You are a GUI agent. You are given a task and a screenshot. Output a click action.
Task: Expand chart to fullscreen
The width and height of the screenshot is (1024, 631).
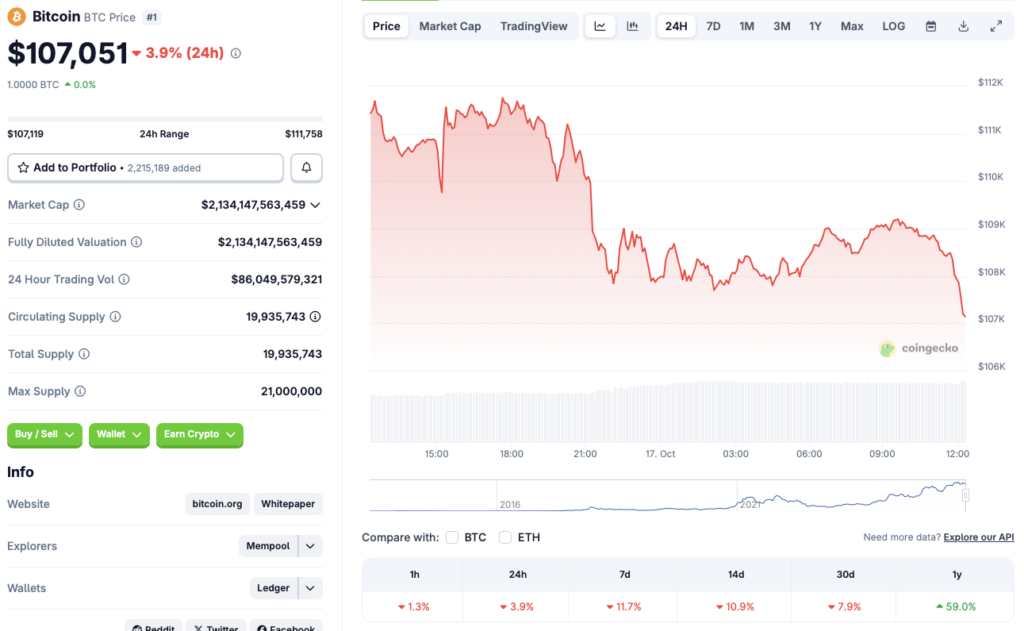click(x=996, y=26)
